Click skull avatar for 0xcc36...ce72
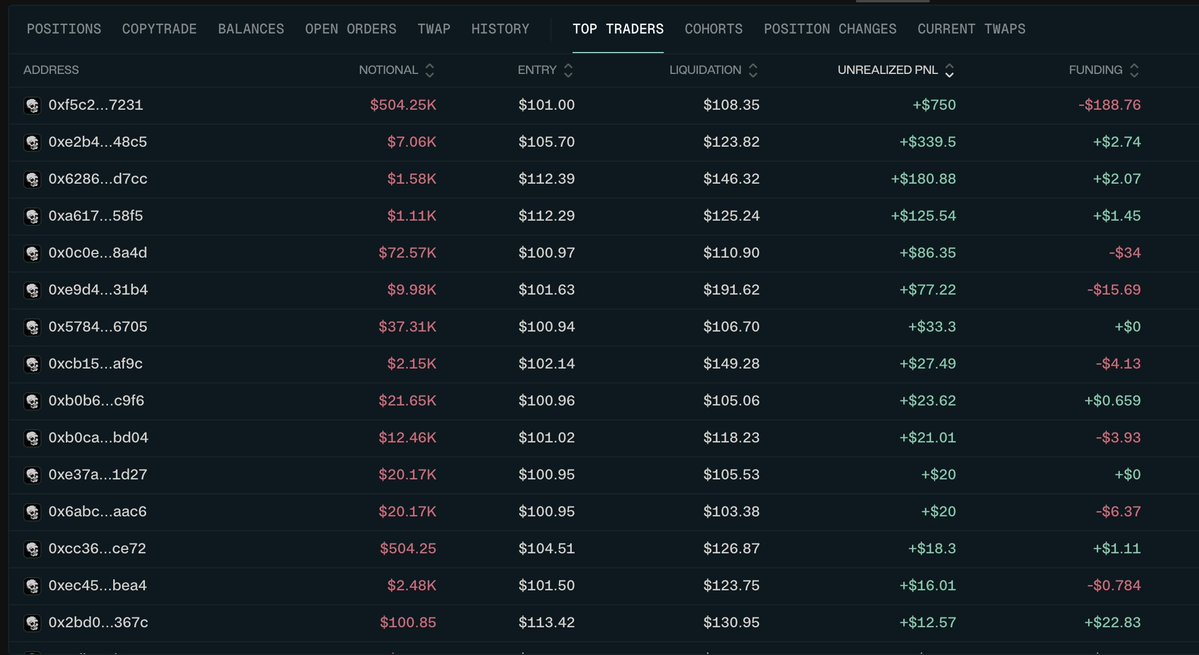 32,549
